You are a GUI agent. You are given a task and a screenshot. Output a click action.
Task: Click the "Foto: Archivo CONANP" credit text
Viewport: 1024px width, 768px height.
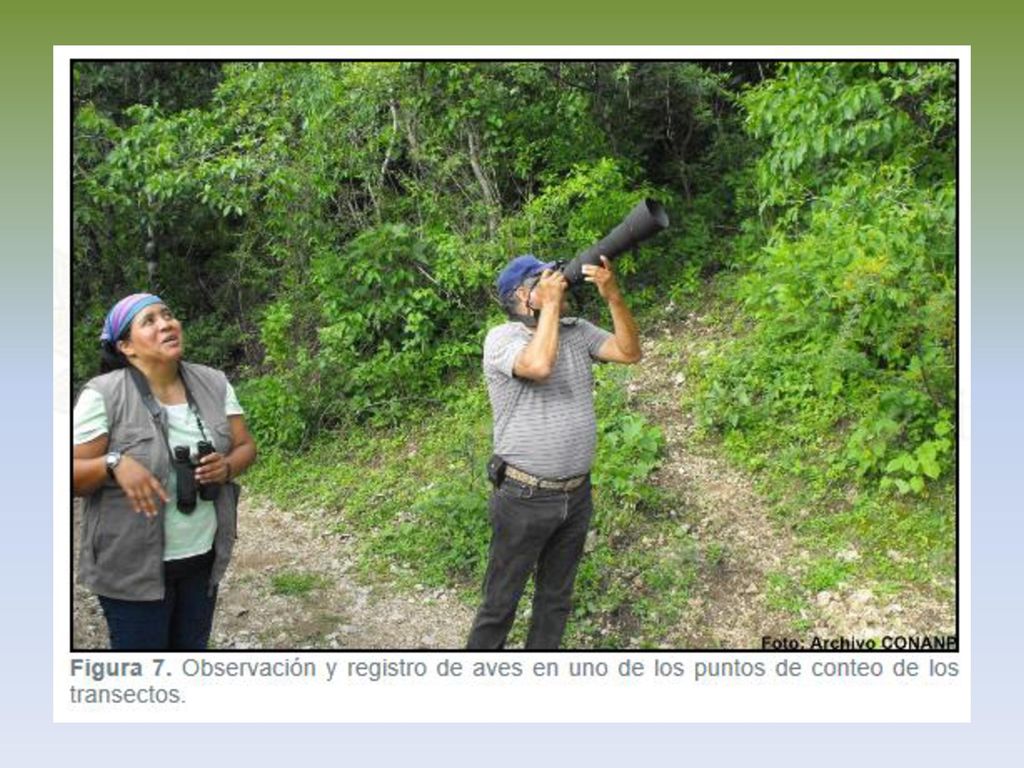point(858,643)
